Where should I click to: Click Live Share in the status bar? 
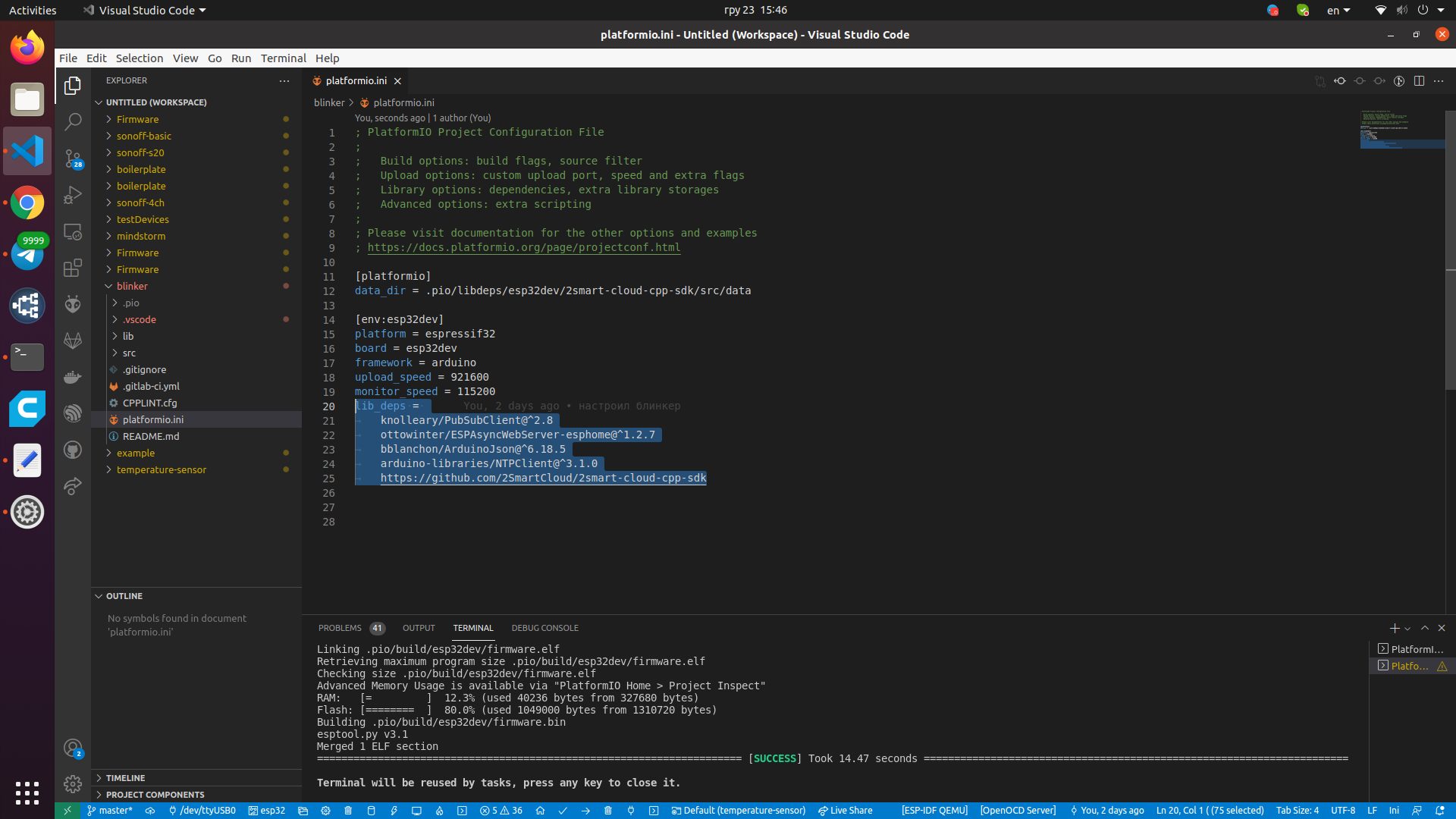click(x=845, y=811)
